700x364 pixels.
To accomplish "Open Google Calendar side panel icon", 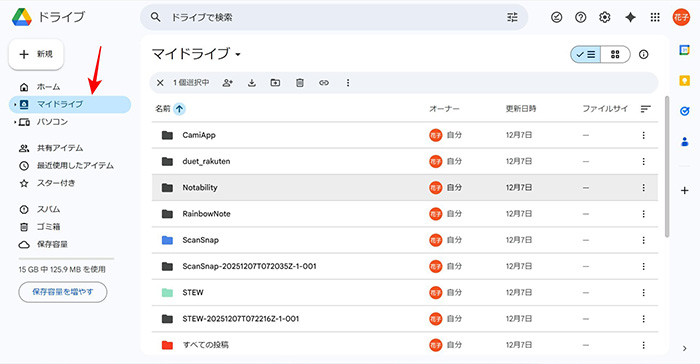I will point(684,50).
